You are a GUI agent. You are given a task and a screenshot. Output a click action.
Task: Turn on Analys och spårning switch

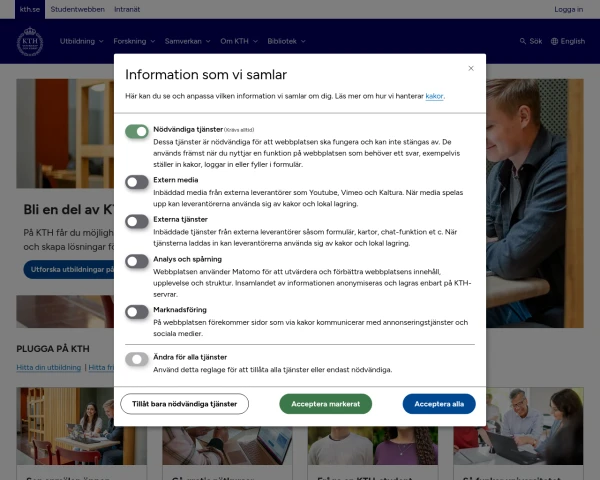137,261
